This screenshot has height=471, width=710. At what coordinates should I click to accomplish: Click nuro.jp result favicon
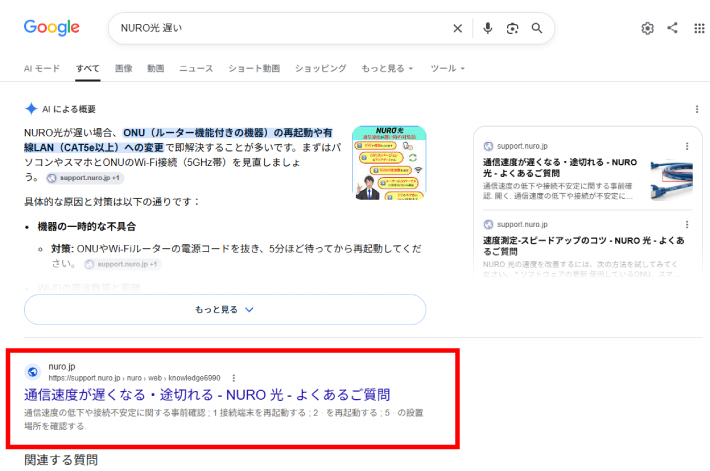(33, 372)
